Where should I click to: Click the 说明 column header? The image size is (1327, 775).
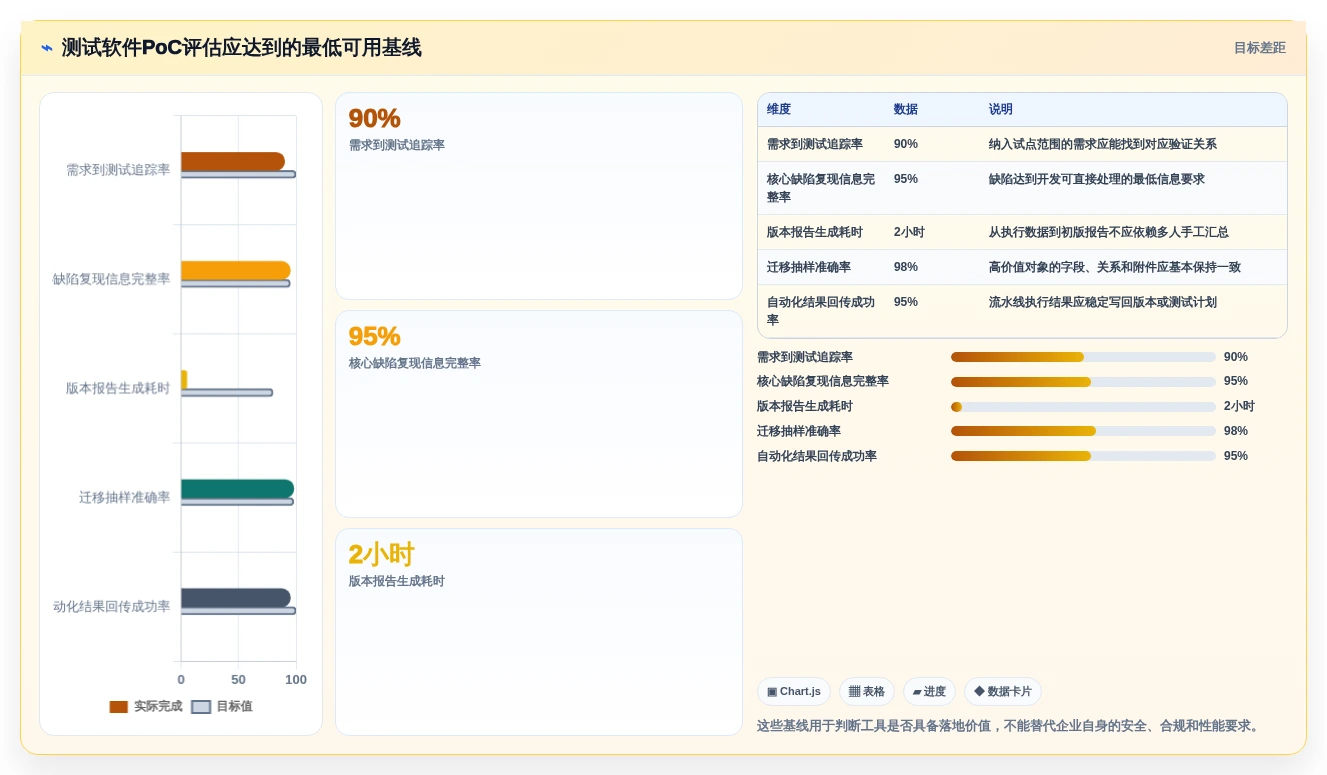point(1001,109)
